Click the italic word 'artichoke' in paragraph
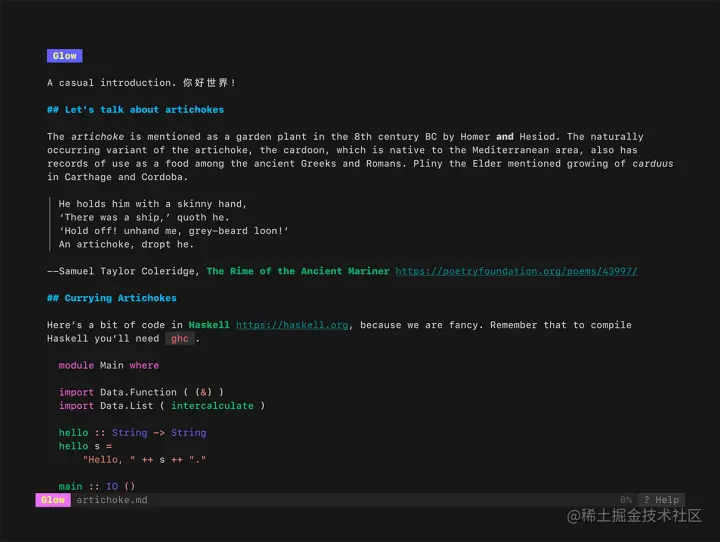 (x=97, y=136)
